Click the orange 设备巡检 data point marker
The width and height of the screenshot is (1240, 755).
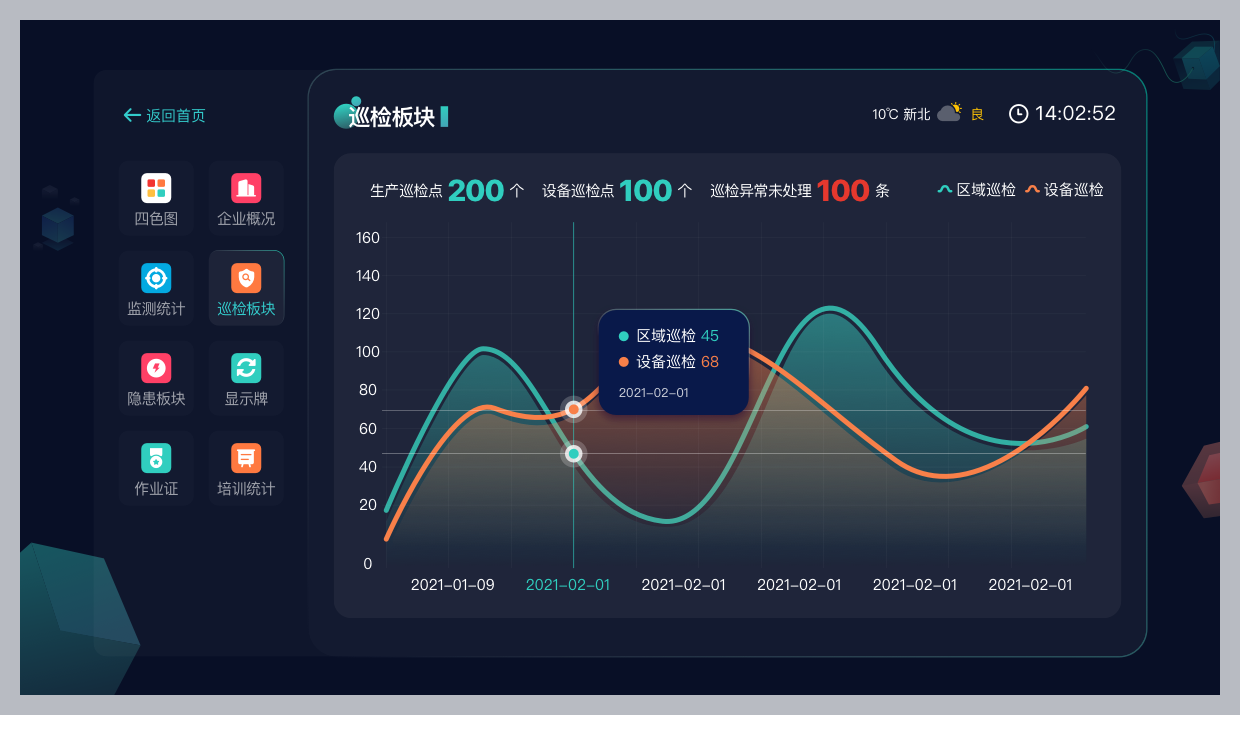(x=574, y=409)
